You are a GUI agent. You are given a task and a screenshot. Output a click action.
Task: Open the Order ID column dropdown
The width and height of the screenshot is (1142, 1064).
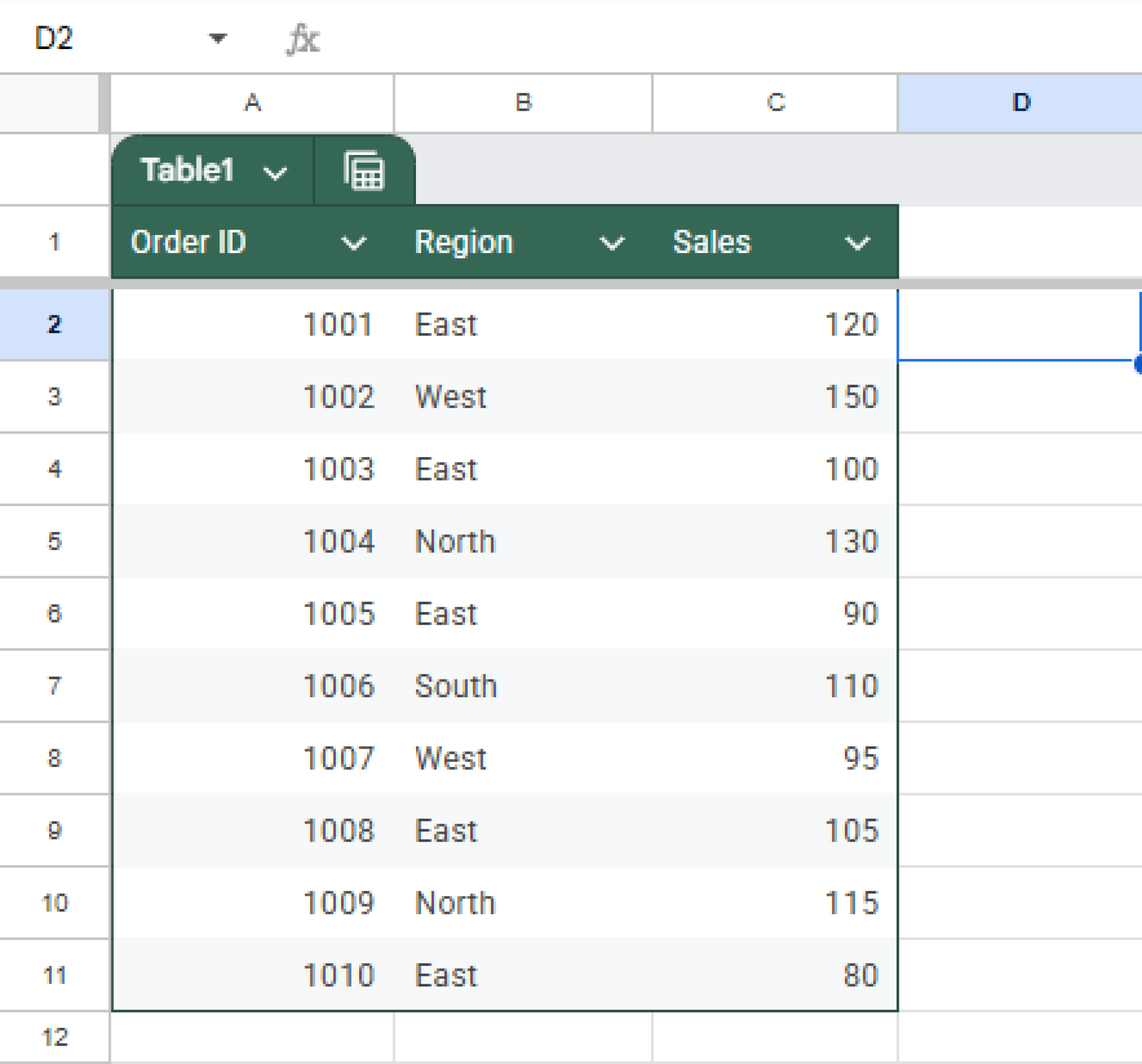354,243
